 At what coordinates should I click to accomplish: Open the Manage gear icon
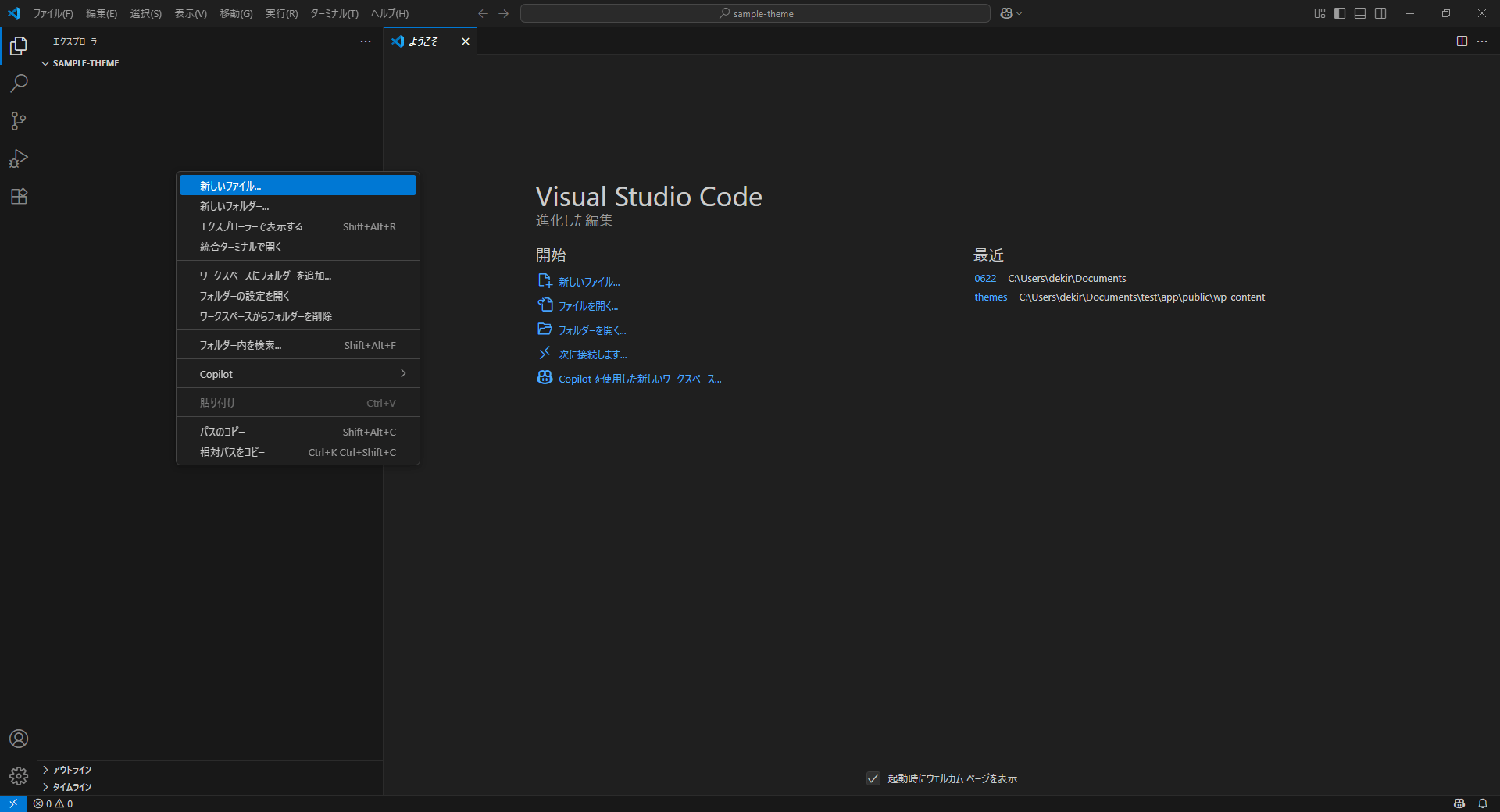tap(19, 776)
